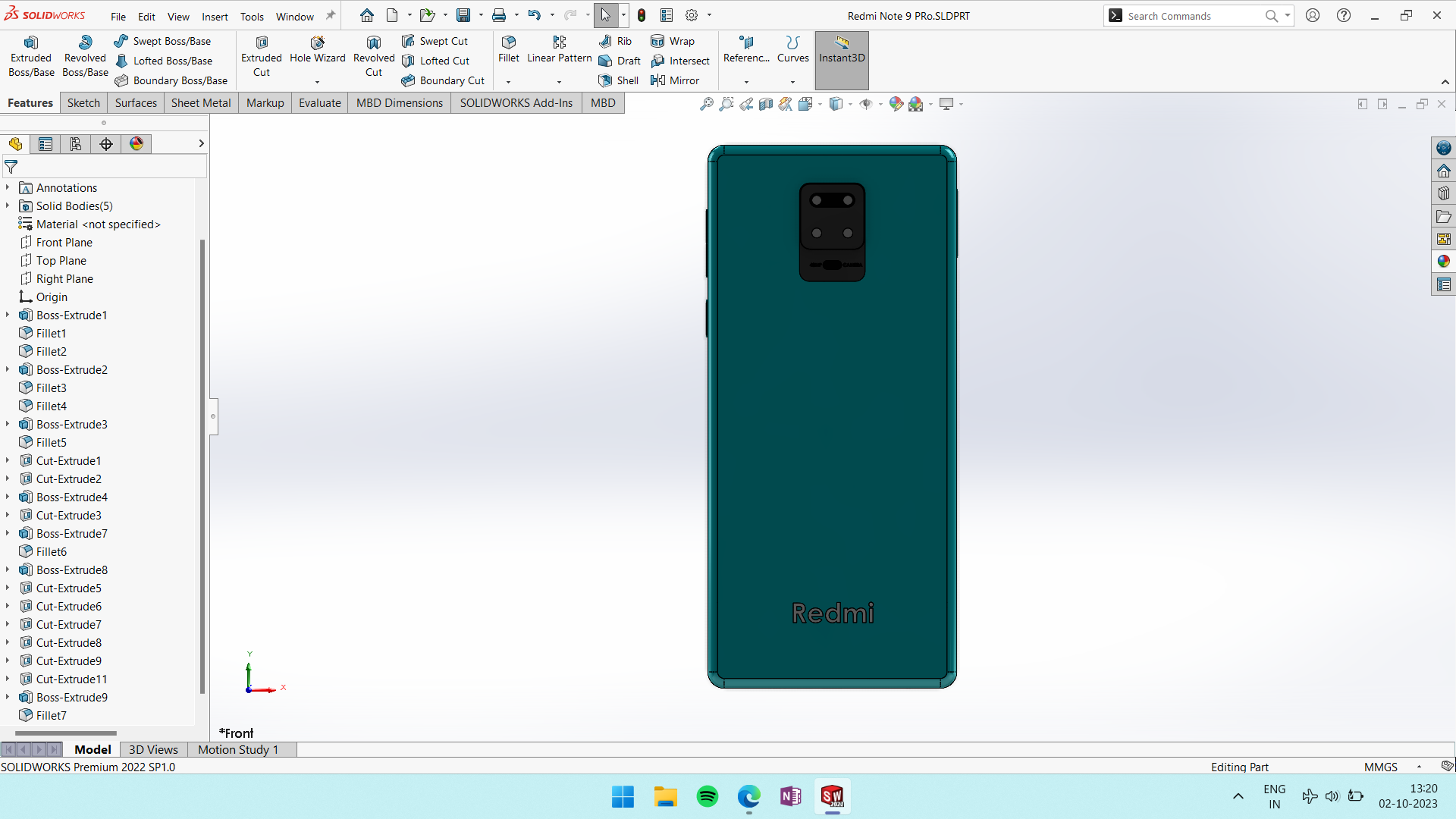Expand the Solid Bodies(5) folder
The image size is (1456, 819).
(x=8, y=206)
